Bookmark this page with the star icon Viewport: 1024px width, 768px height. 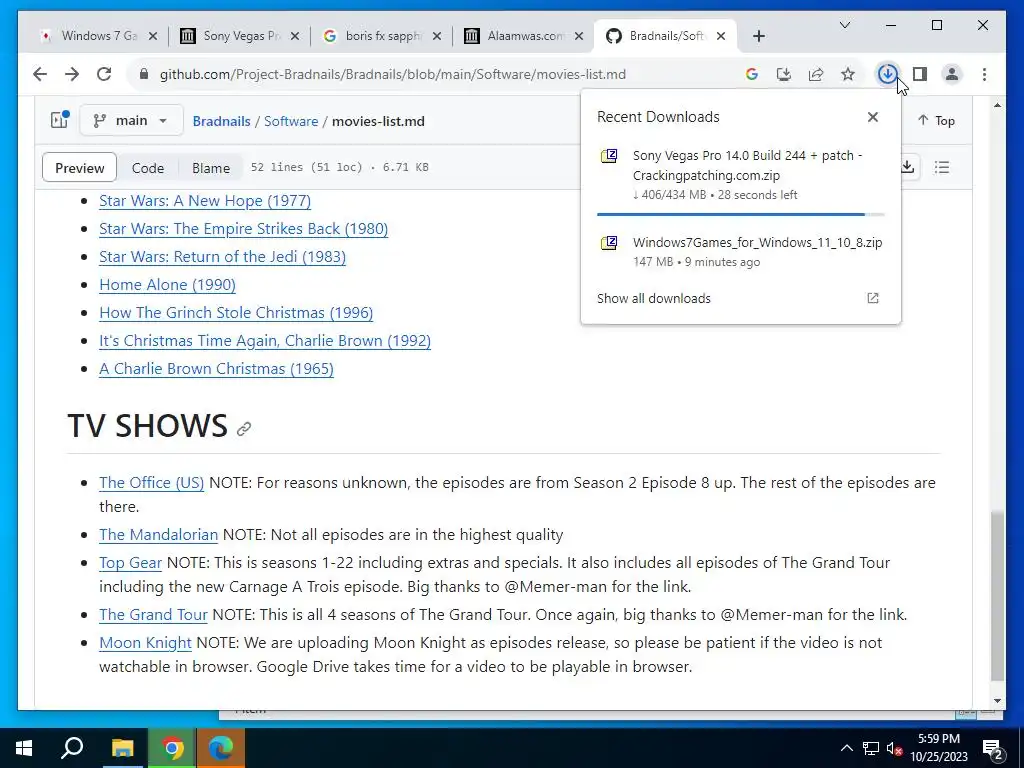(x=848, y=74)
